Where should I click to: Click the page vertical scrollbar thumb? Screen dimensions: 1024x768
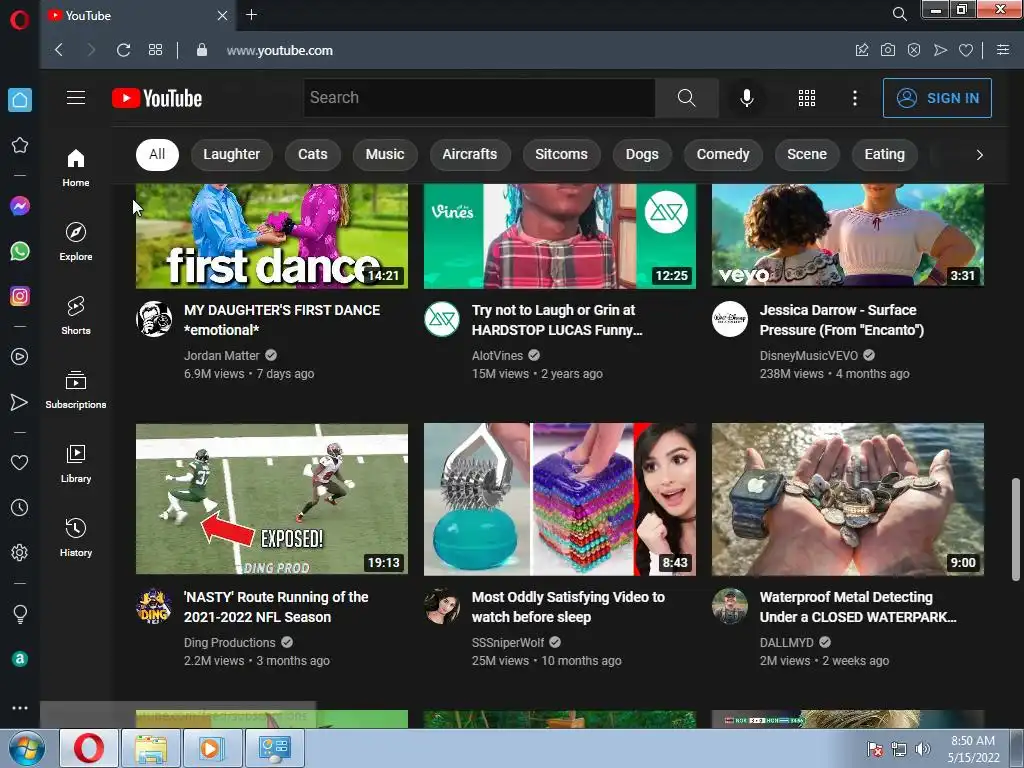(1016, 529)
